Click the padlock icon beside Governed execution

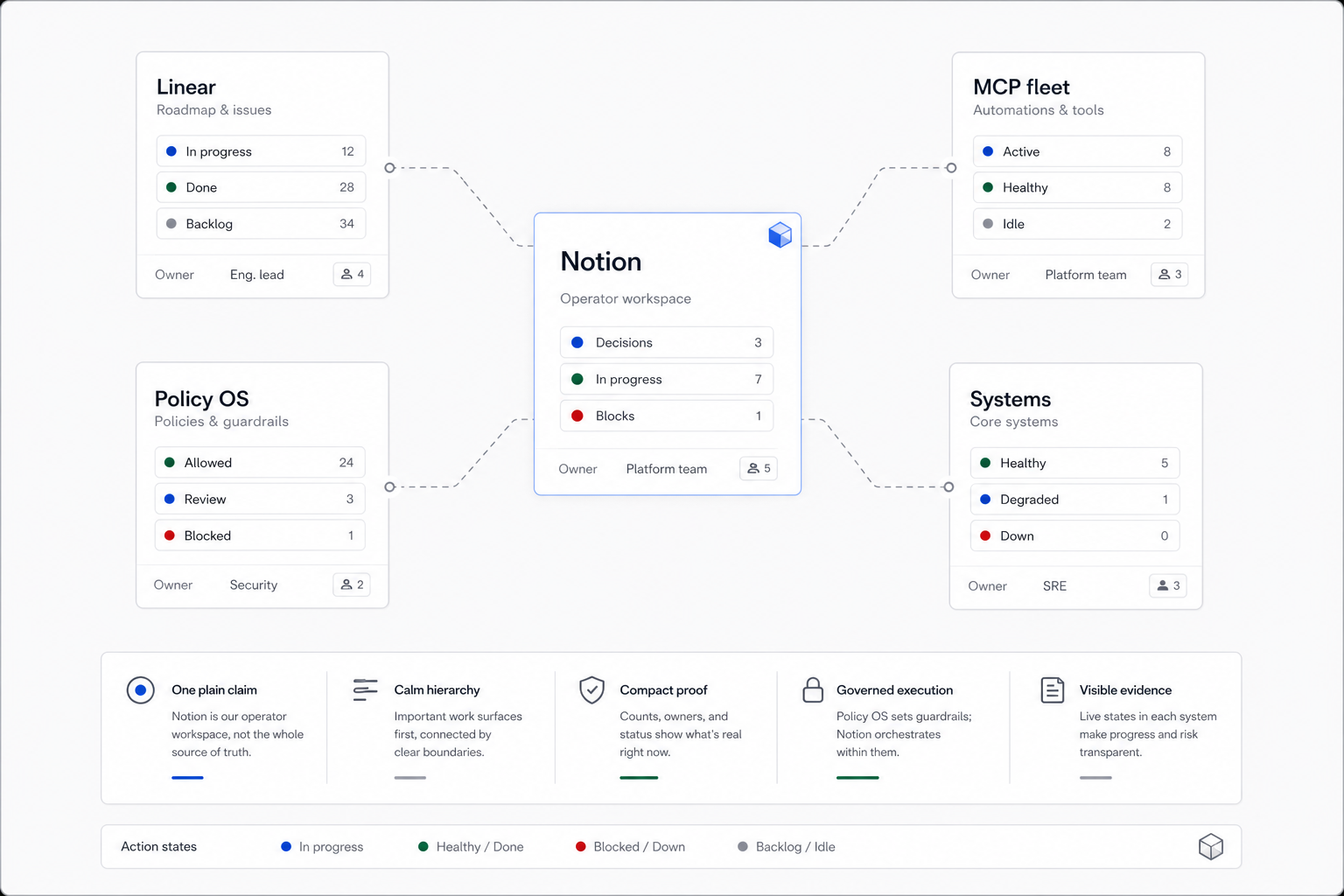(813, 690)
